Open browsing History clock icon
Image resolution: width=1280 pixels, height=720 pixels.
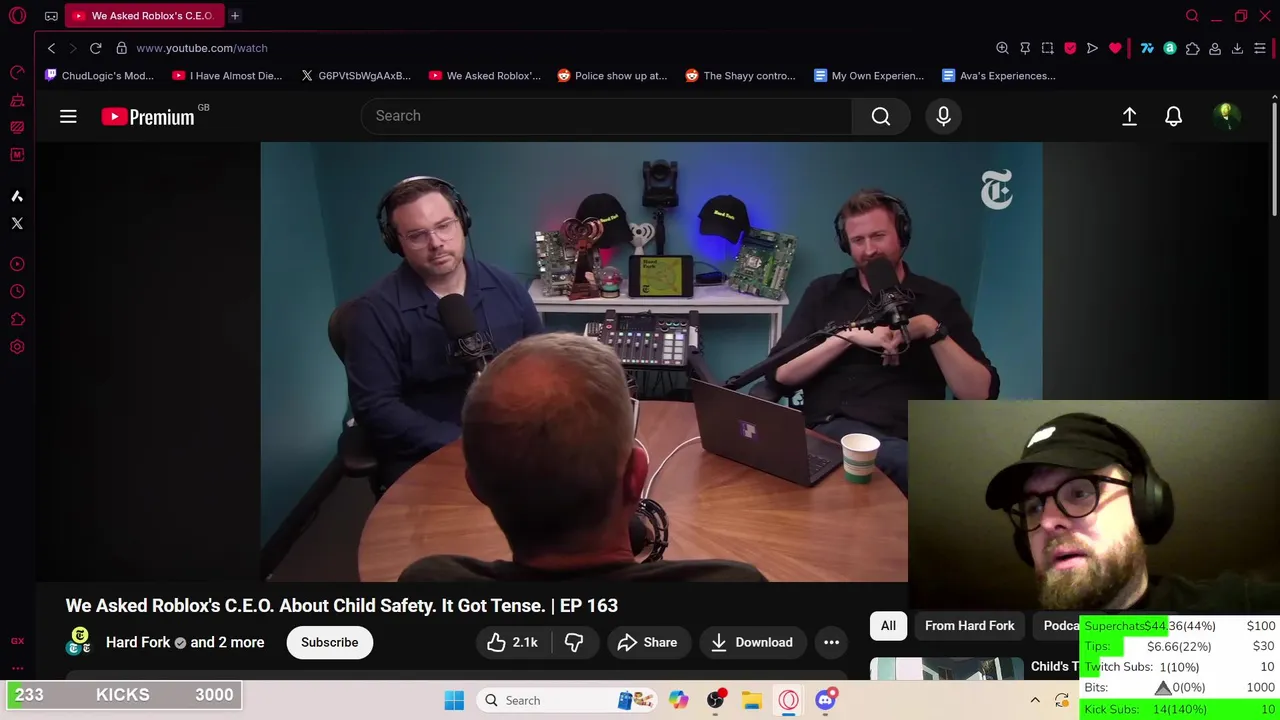coord(17,292)
